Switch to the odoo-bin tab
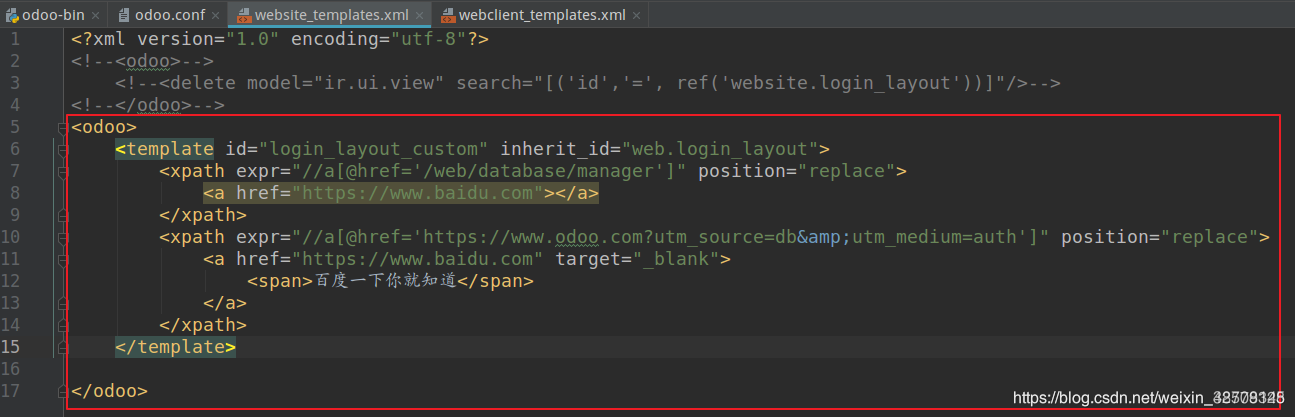Viewport: 1295px width, 417px height. [x=52, y=15]
